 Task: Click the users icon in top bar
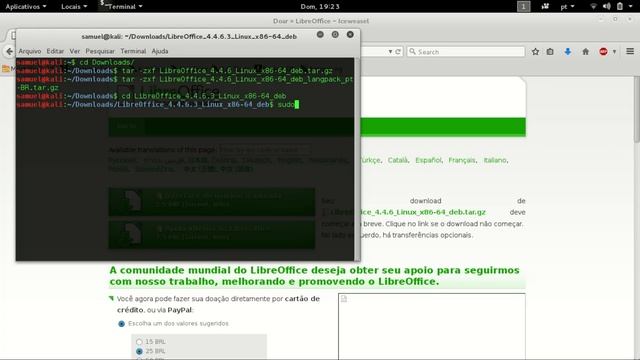click(x=545, y=7)
